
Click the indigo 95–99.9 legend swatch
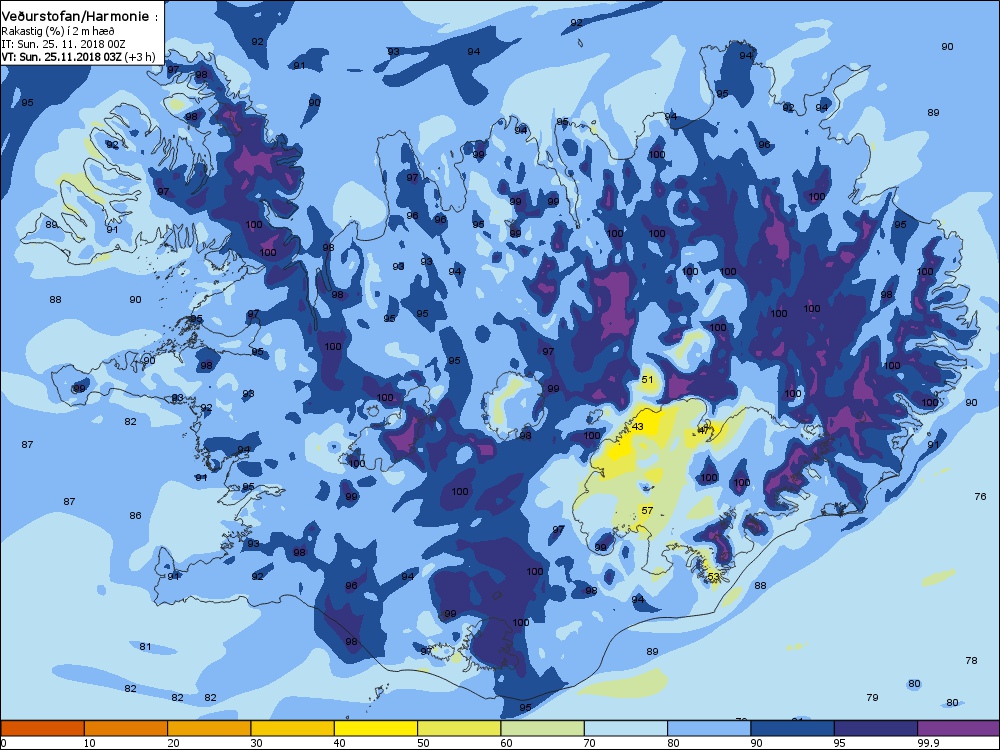[x=876, y=728]
